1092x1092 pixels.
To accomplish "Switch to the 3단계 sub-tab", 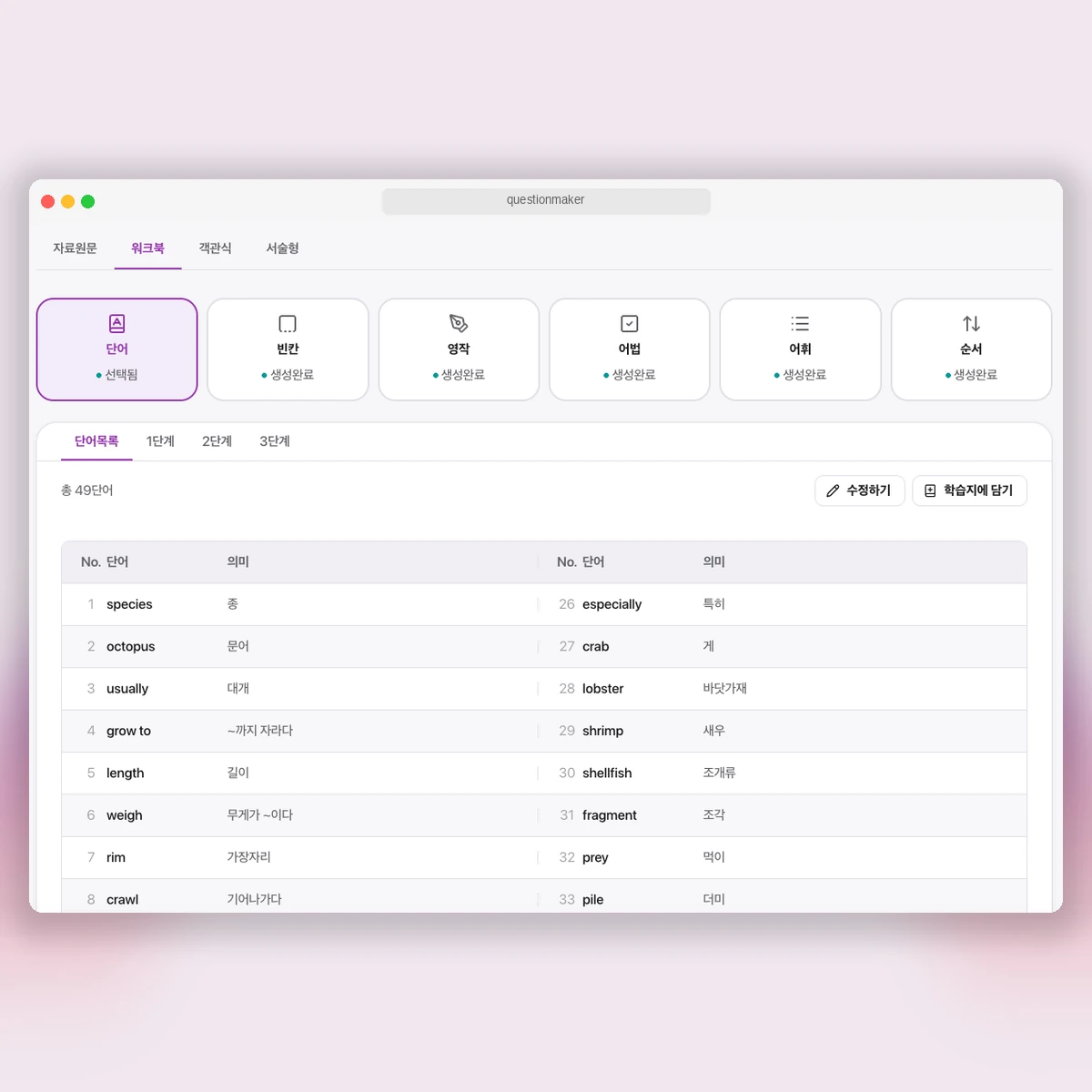I will tap(274, 441).
